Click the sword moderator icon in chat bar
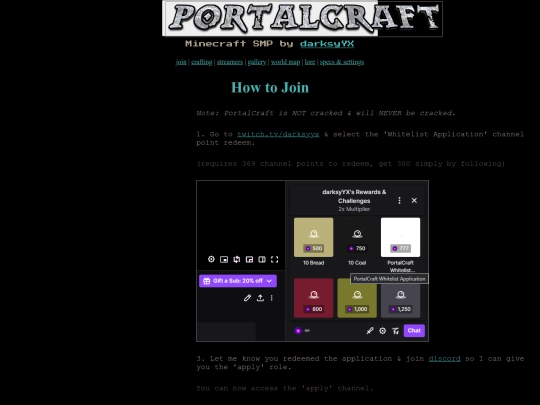The width and height of the screenshot is (540, 405). [370, 331]
